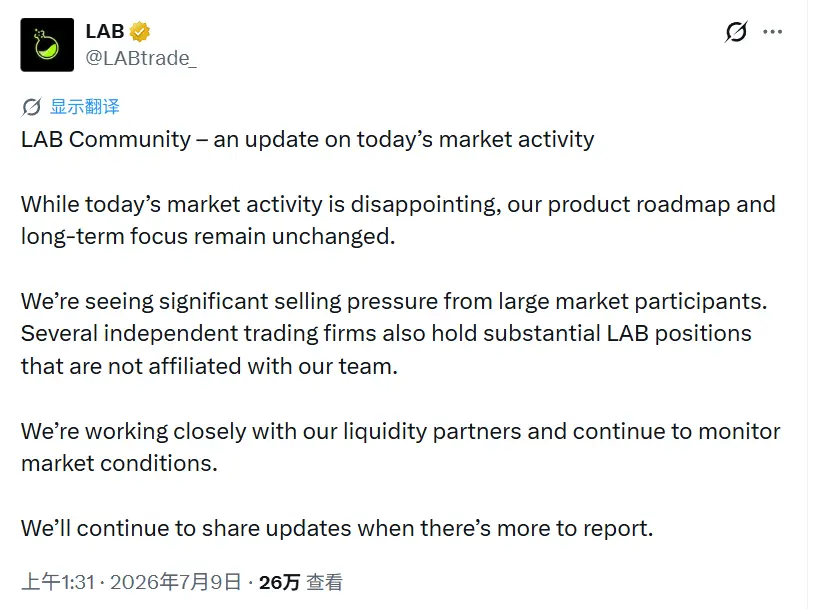Open Grok icon in the post's top-right corner
822x609 pixels.
coord(736,32)
